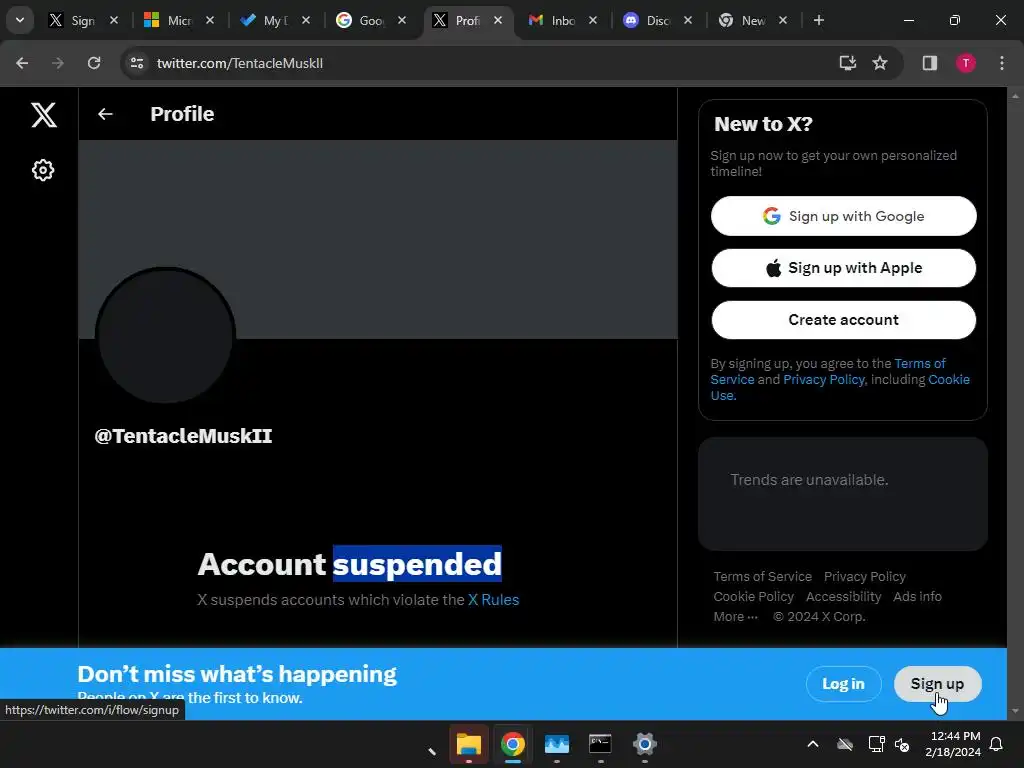Click the Create account button
Image resolution: width=1024 pixels, height=768 pixels.
(844, 320)
